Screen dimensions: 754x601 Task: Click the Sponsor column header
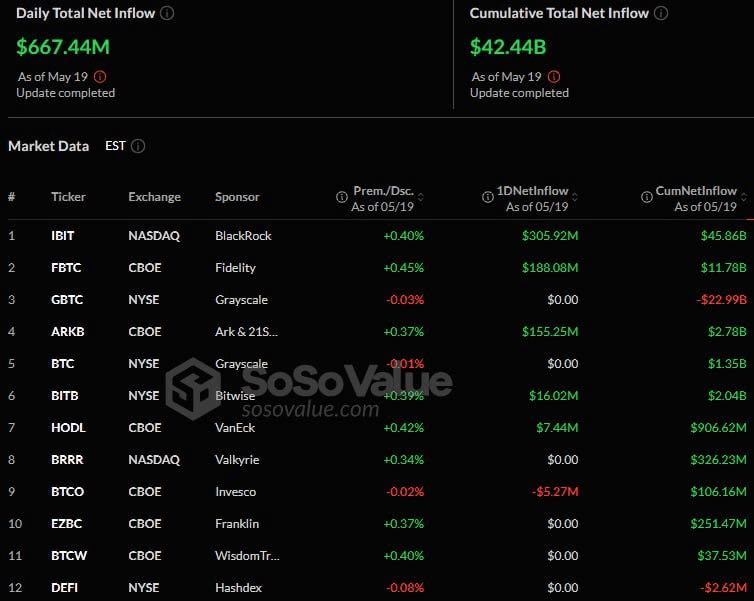click(237, 197)
